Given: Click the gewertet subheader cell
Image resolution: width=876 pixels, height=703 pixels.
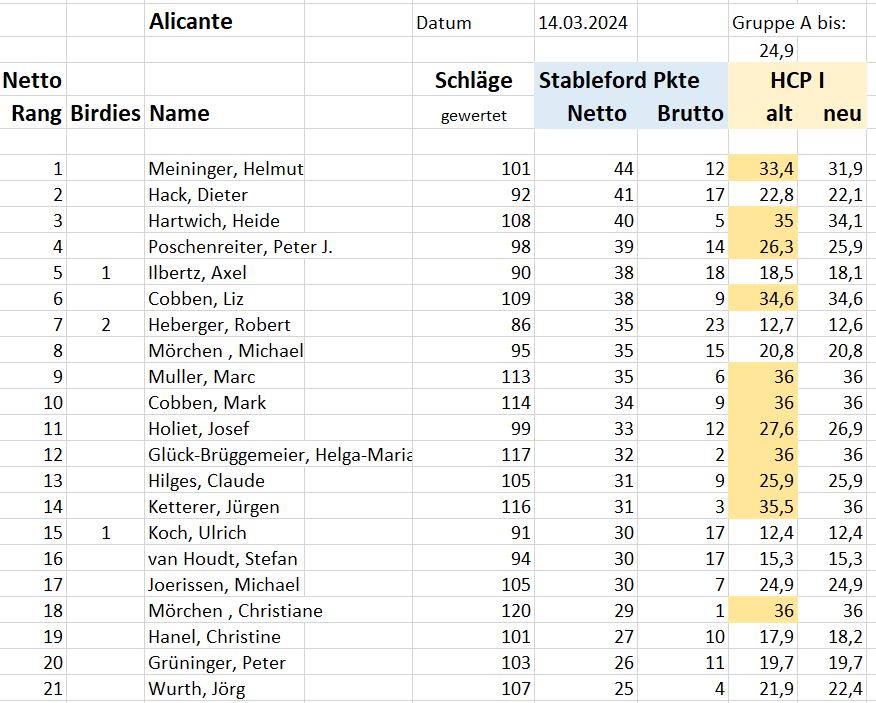Looking at the screenshot, I should (474, 116).
